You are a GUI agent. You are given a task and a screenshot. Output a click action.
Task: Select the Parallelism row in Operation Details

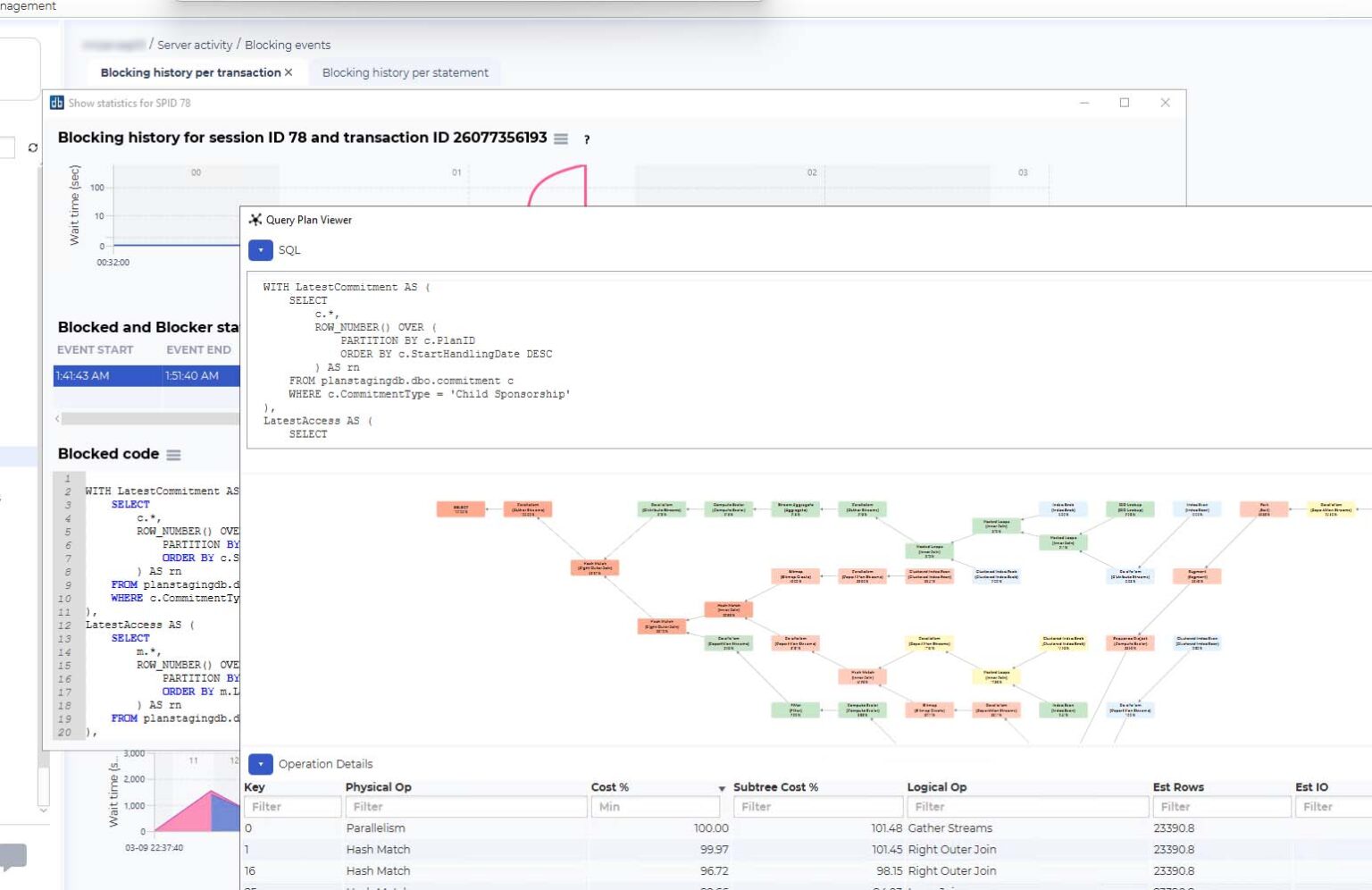[x=807, y=829]
